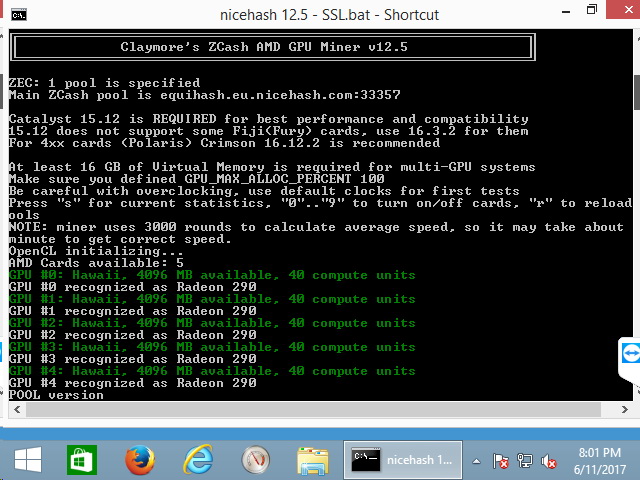The width and height of the screenshot is (640, 480).
Task: Click the 'POOL version' line
Action: [56, 395]
